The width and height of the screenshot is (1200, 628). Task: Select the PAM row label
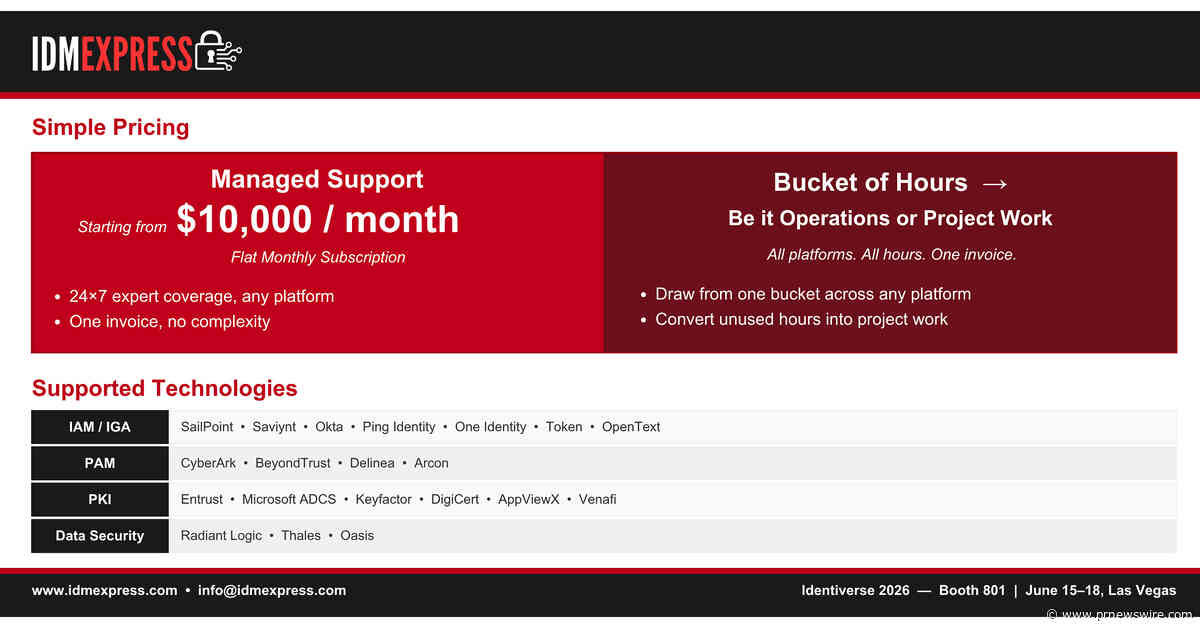coord(99,463)
